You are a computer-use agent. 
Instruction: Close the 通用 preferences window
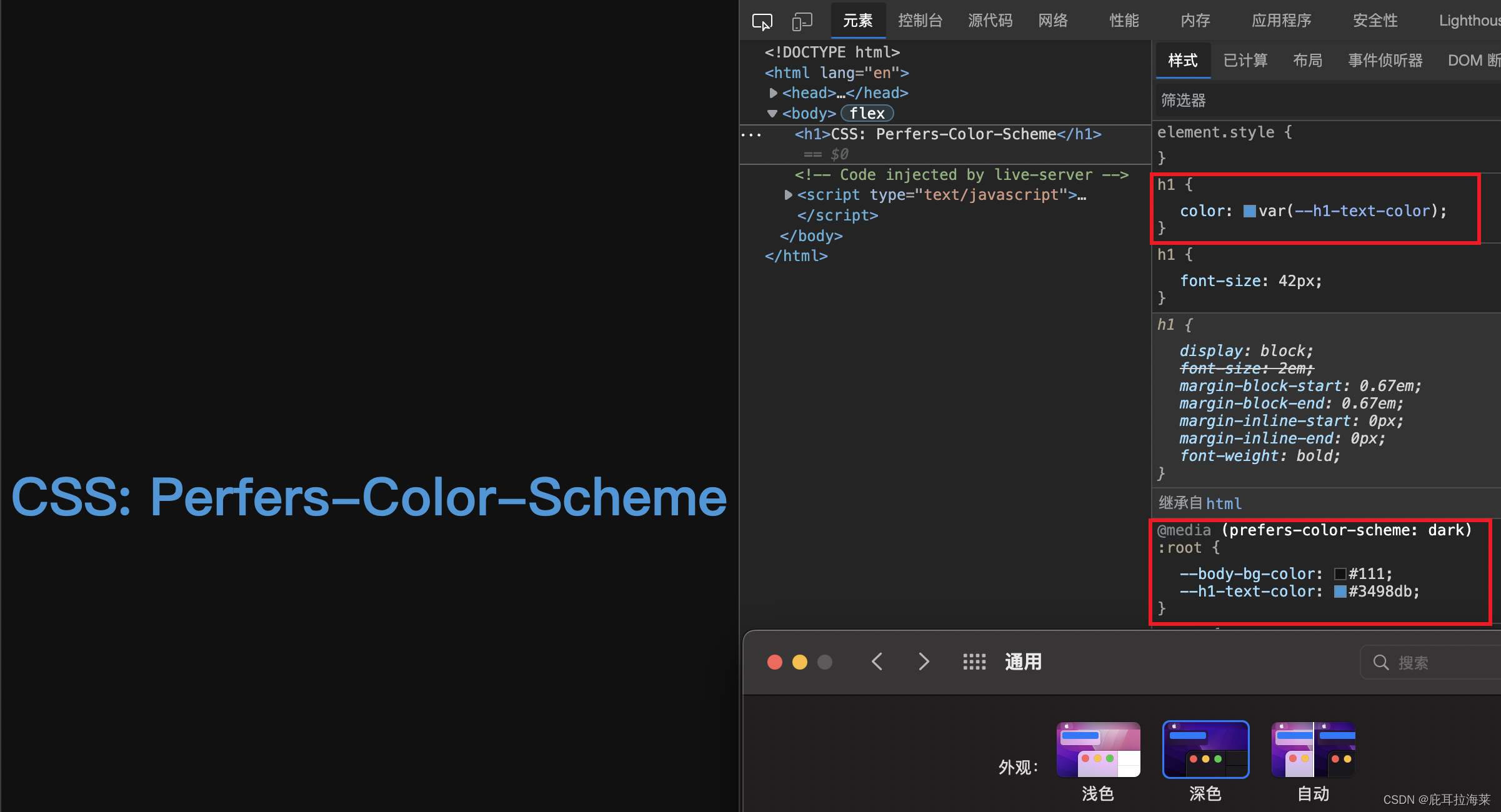click(775, 662)
